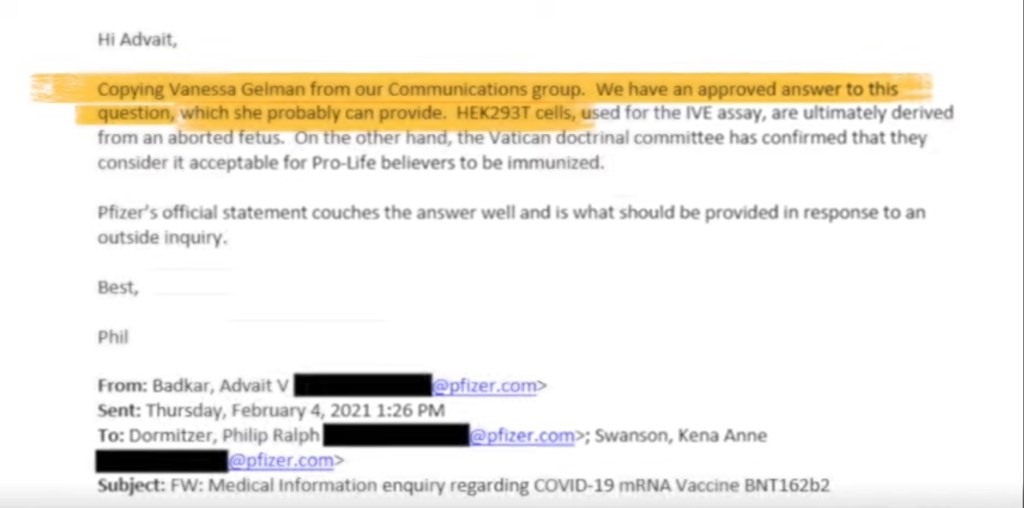Click the "Best," sign-off
The height and width of the screenshot is (508, 1024).
point(117,288)
